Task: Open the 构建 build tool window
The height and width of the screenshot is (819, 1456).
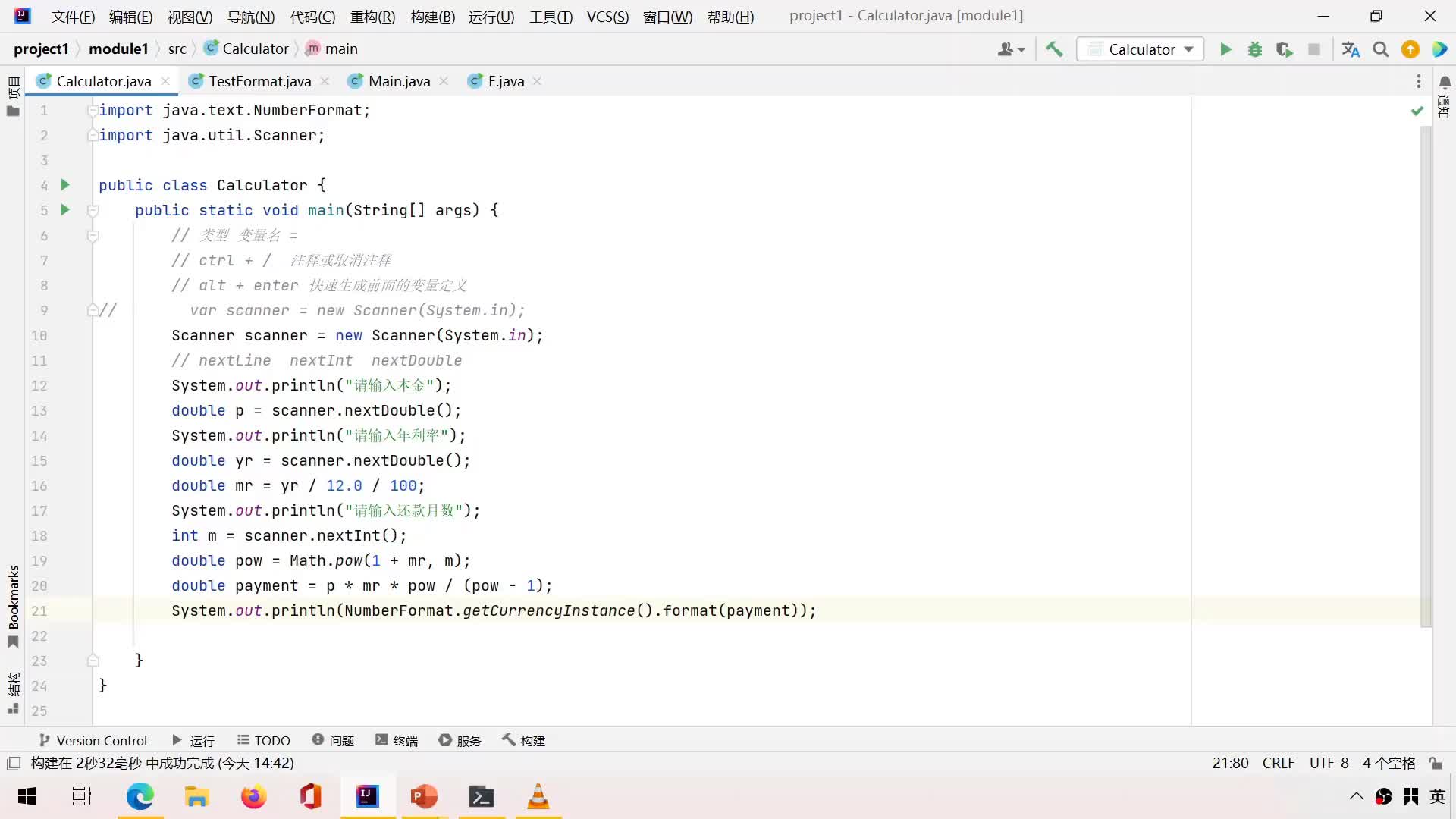Action: (x=523, y=740)
